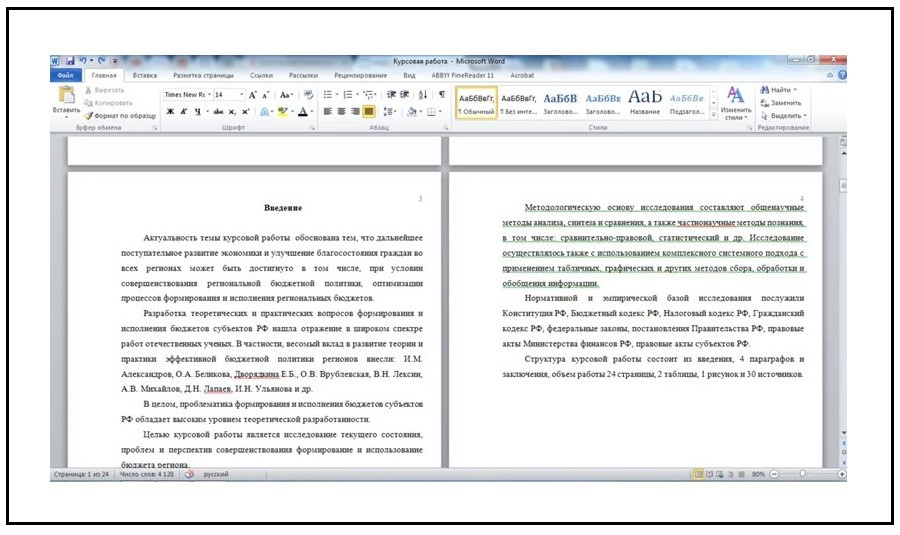Switch to the Вставка ribbon tab

point(144,75)
